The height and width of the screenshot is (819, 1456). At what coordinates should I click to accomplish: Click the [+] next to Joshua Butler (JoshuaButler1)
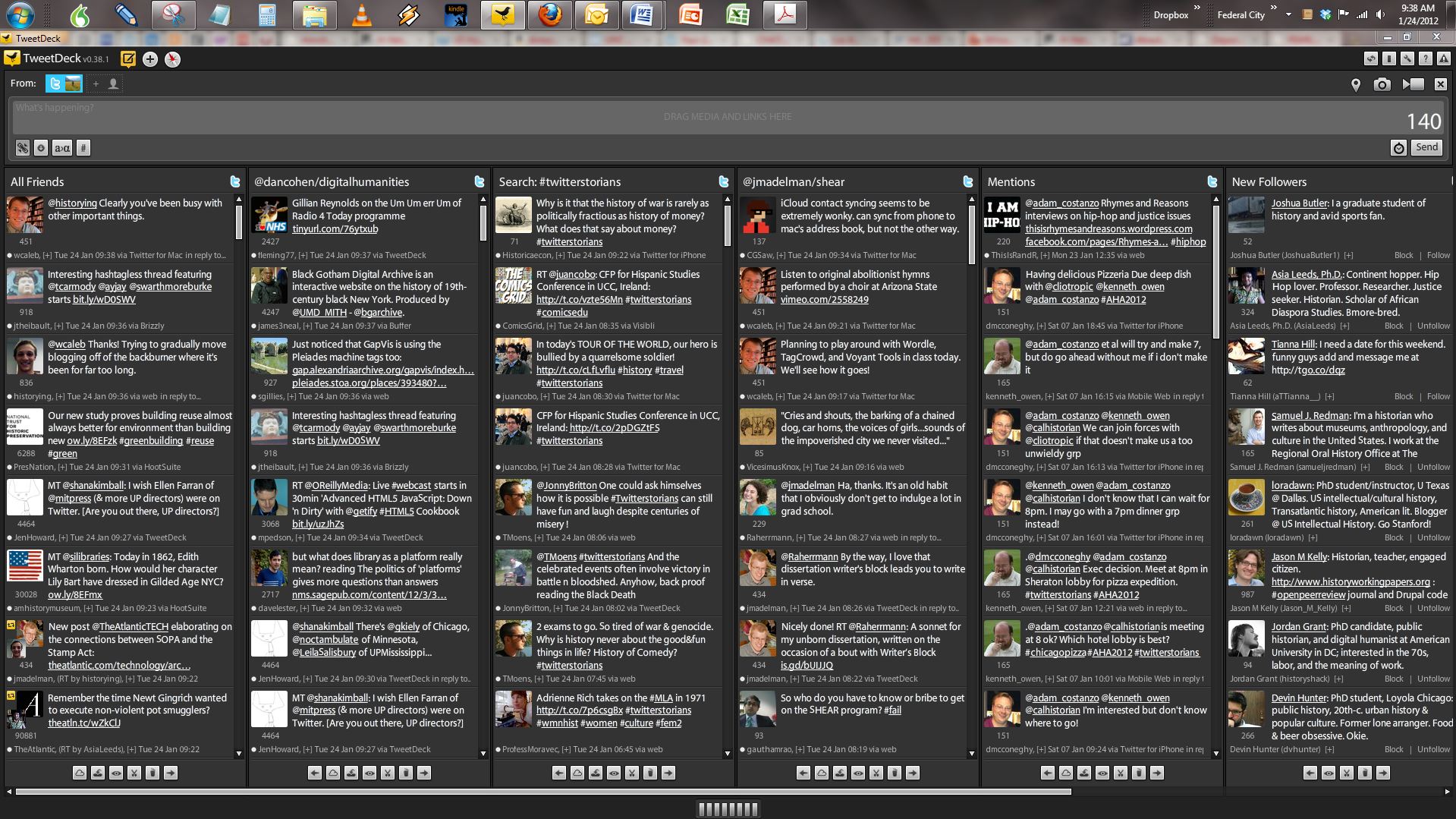point(1348,256)
